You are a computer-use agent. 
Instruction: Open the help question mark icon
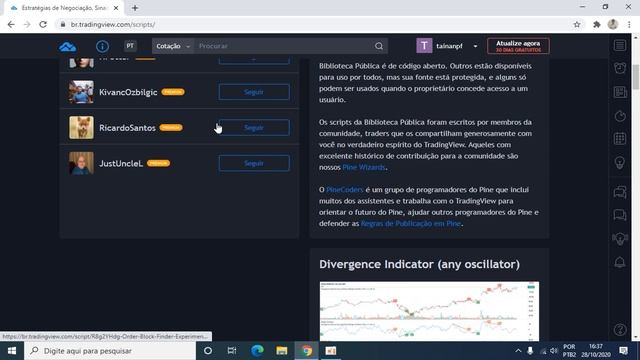620,329
